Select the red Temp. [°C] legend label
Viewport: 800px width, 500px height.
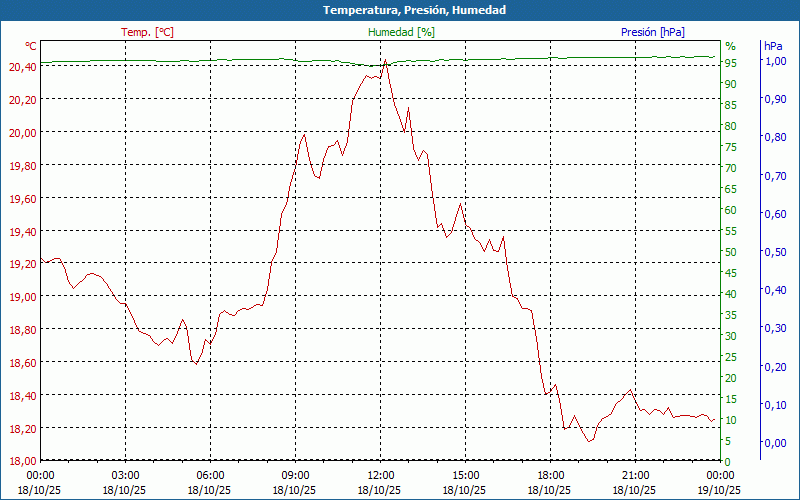tap(147, 32)
